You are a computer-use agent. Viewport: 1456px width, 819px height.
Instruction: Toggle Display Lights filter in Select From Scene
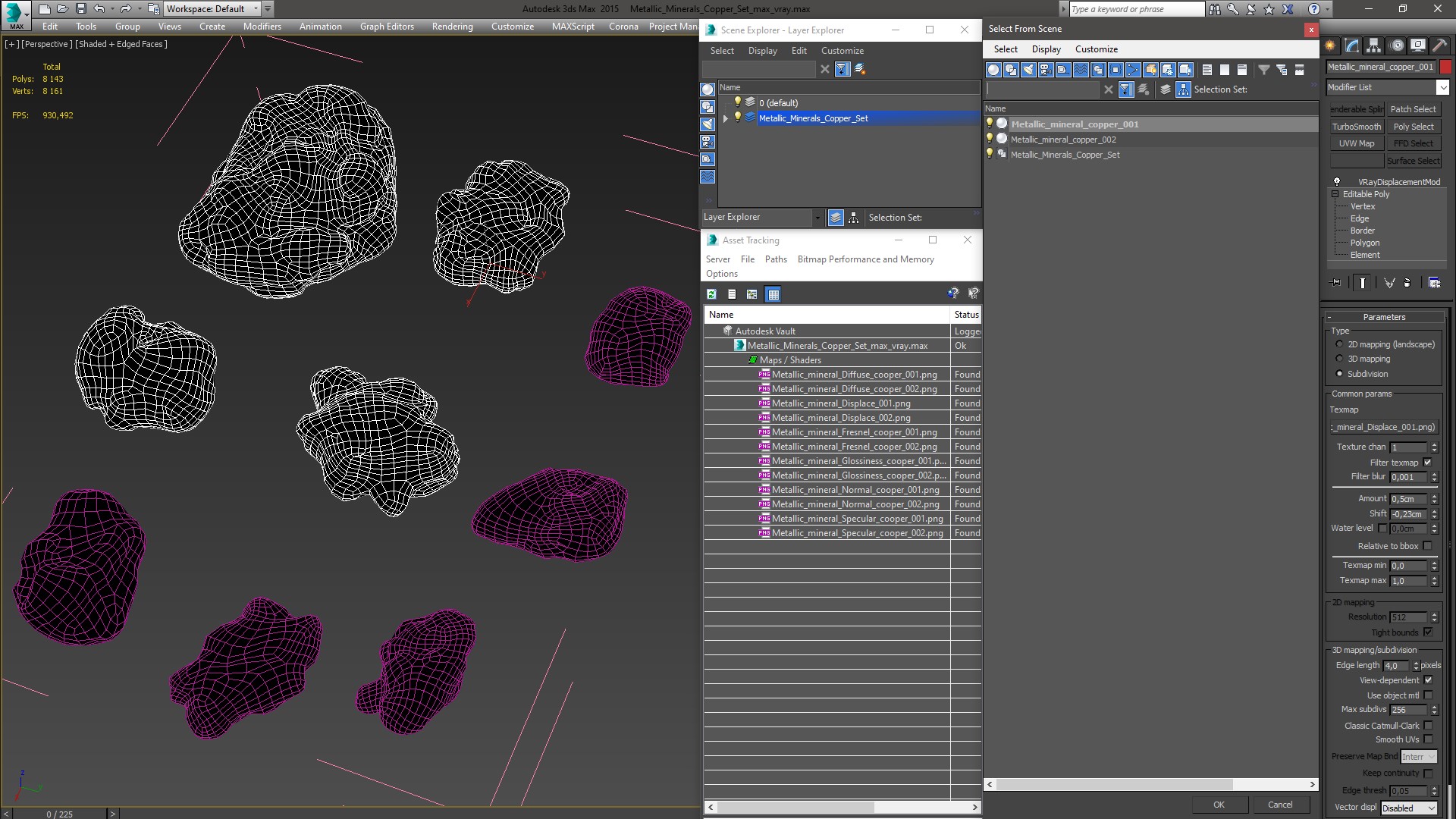point(1028,70)
